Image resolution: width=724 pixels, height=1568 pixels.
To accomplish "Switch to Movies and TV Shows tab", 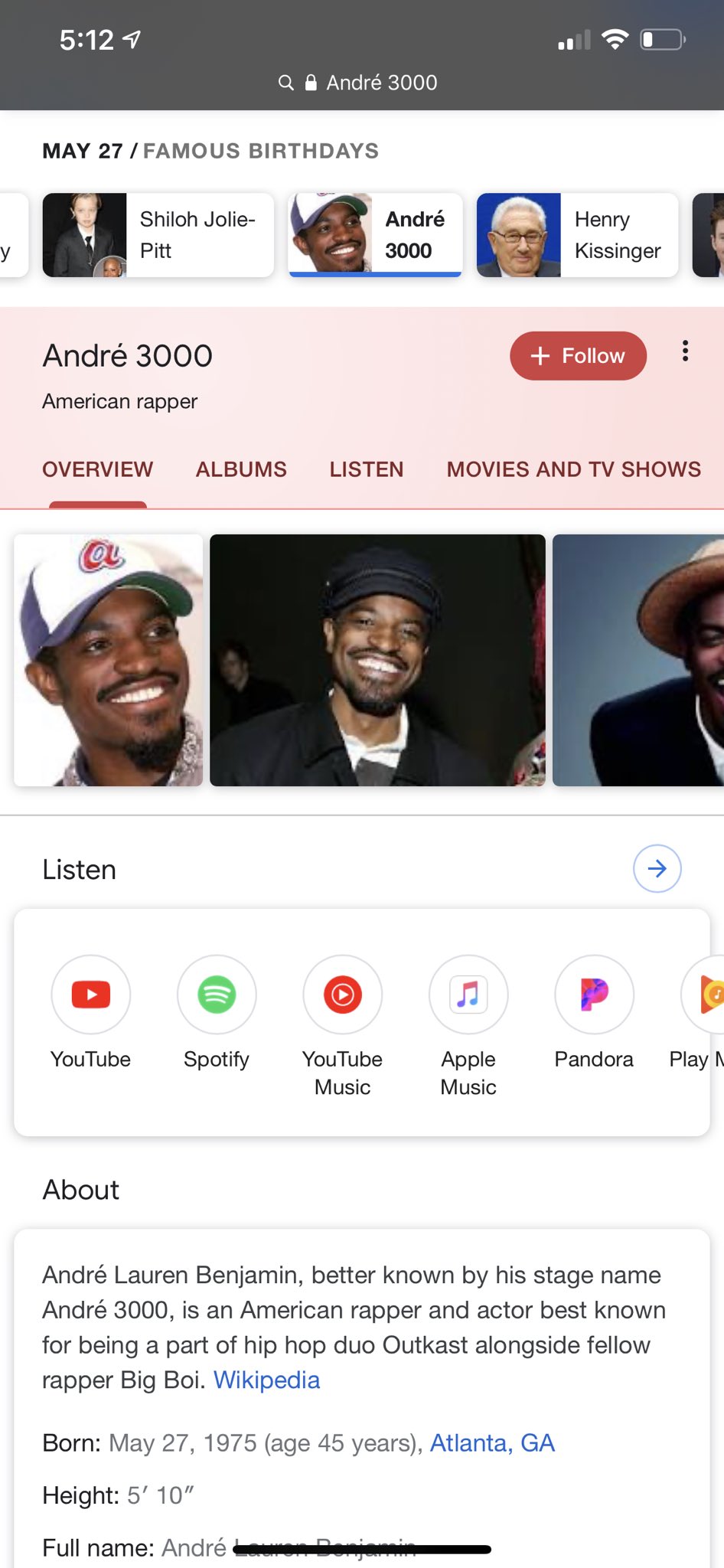I will pos(574,469).
